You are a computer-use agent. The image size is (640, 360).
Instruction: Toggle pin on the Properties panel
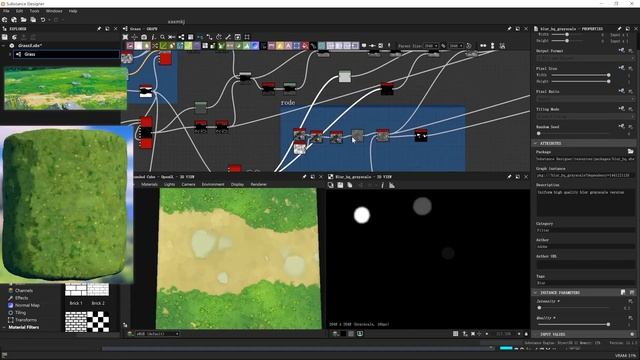619,29
